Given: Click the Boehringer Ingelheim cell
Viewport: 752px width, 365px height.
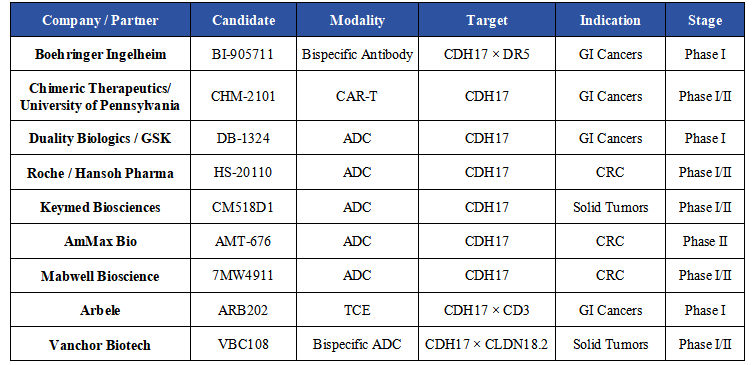Looking at the screenshot, I should (x=100, y=54).
